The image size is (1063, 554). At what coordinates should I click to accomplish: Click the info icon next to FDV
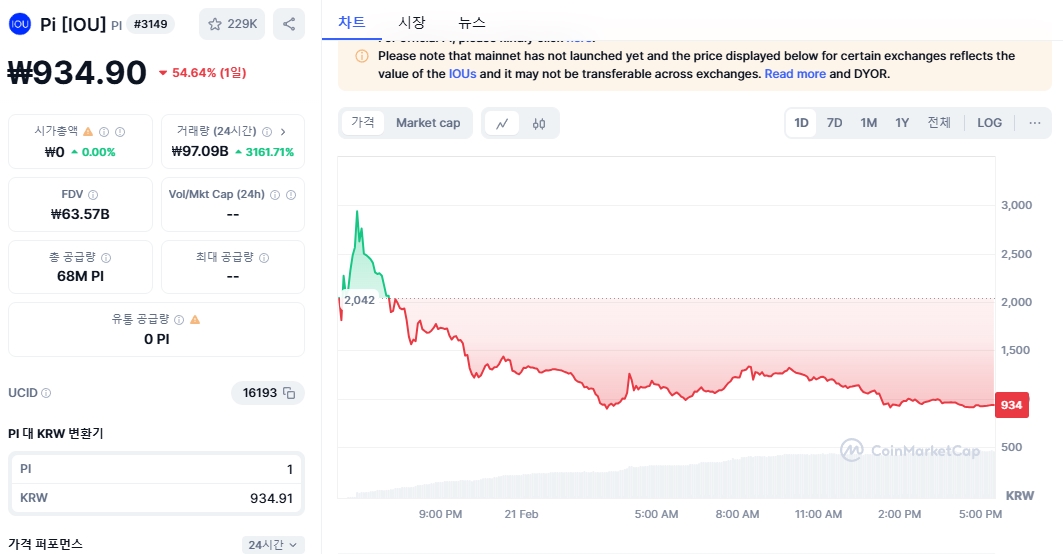93,195
